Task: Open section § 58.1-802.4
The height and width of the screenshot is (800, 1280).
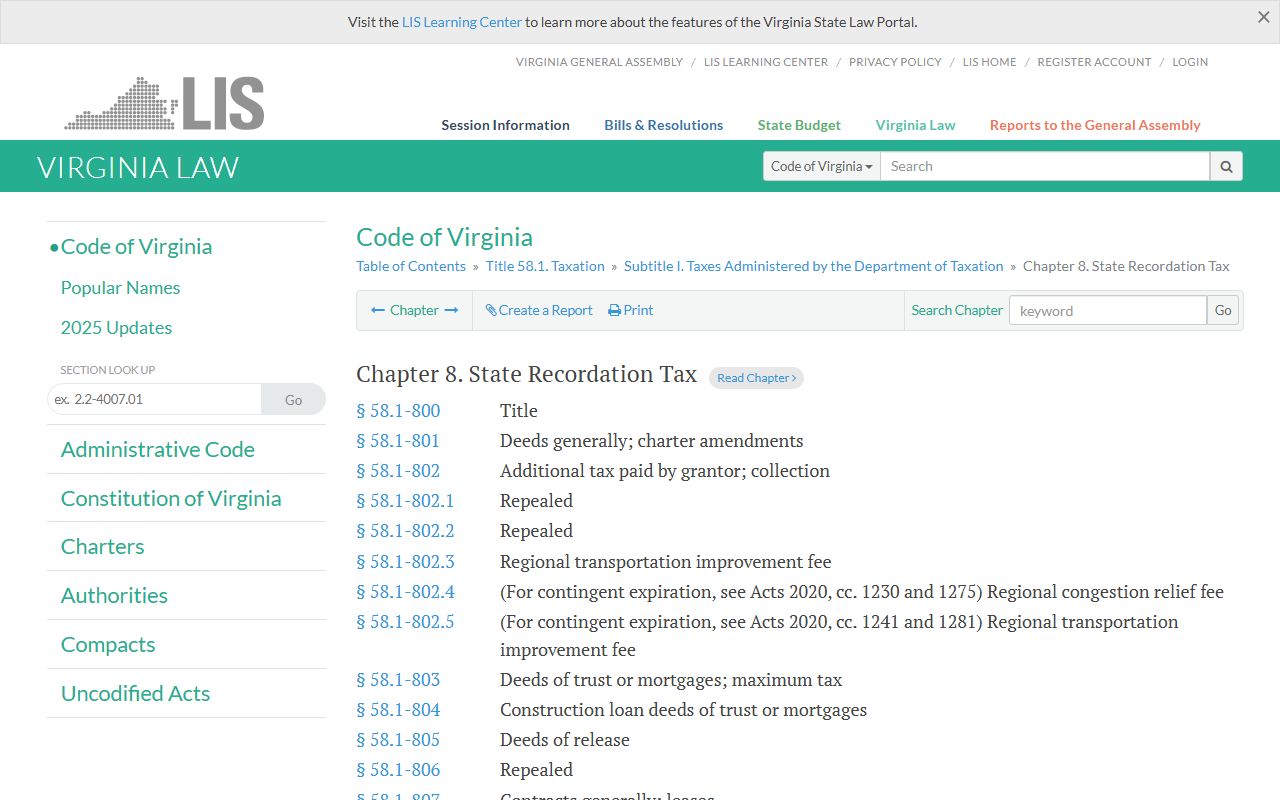Action: pyautogui.click(x=405, y=592)
